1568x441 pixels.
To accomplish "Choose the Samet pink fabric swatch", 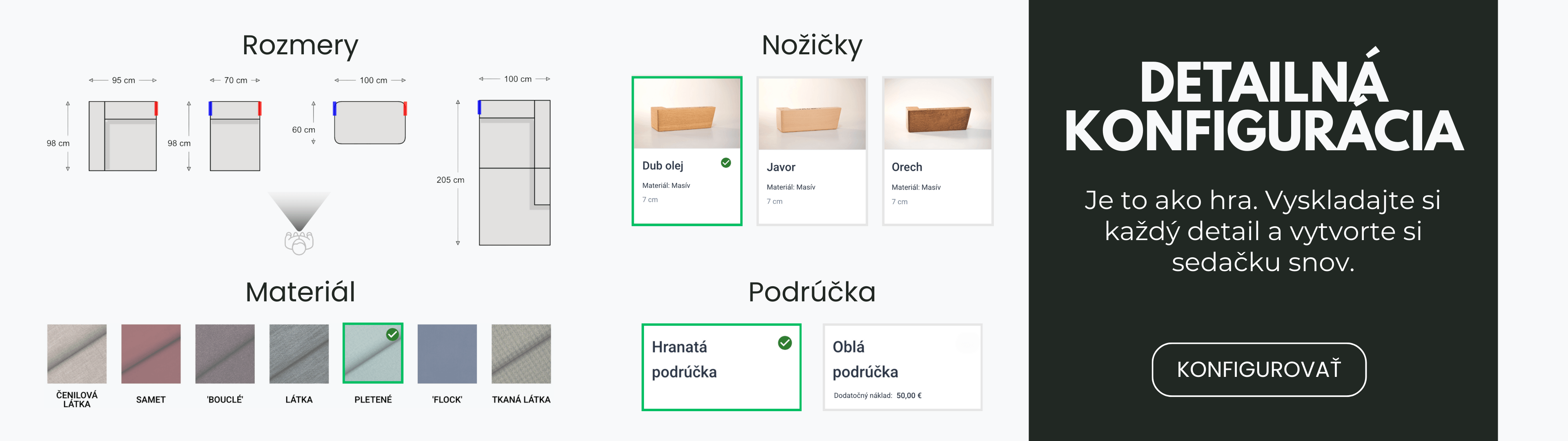I will [x=151, y=354].
